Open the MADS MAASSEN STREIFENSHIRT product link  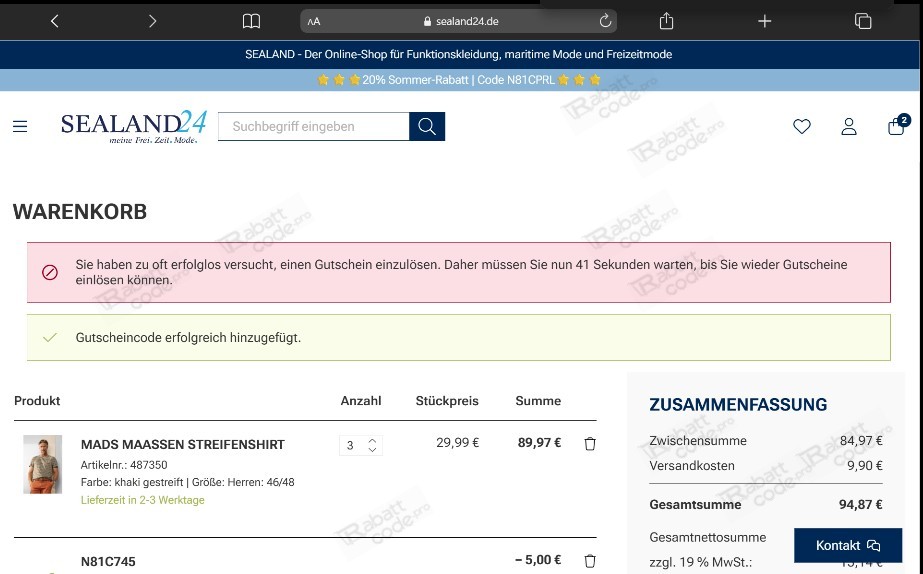[182, 444]
